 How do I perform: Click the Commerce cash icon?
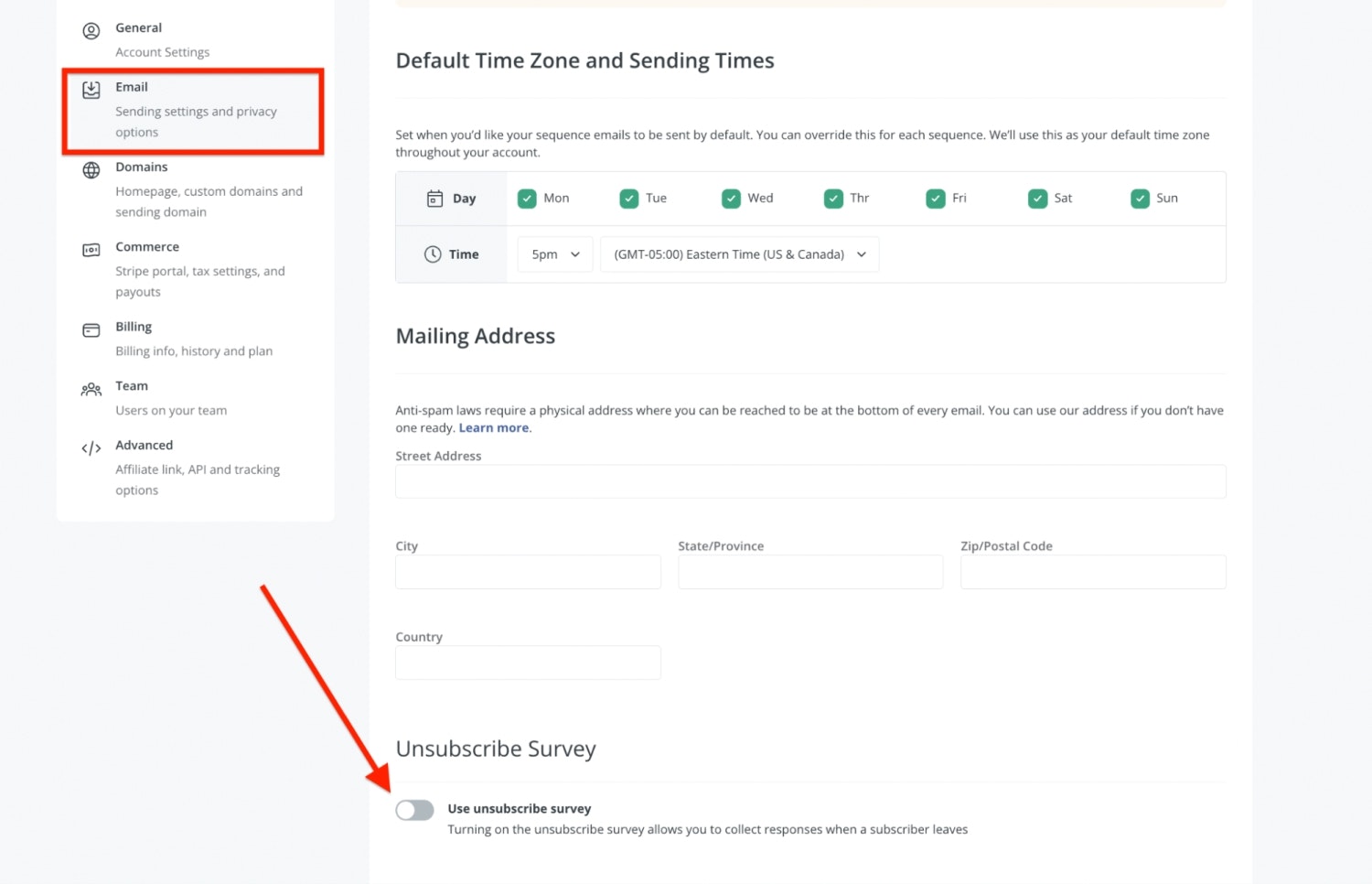pos(91,250)
